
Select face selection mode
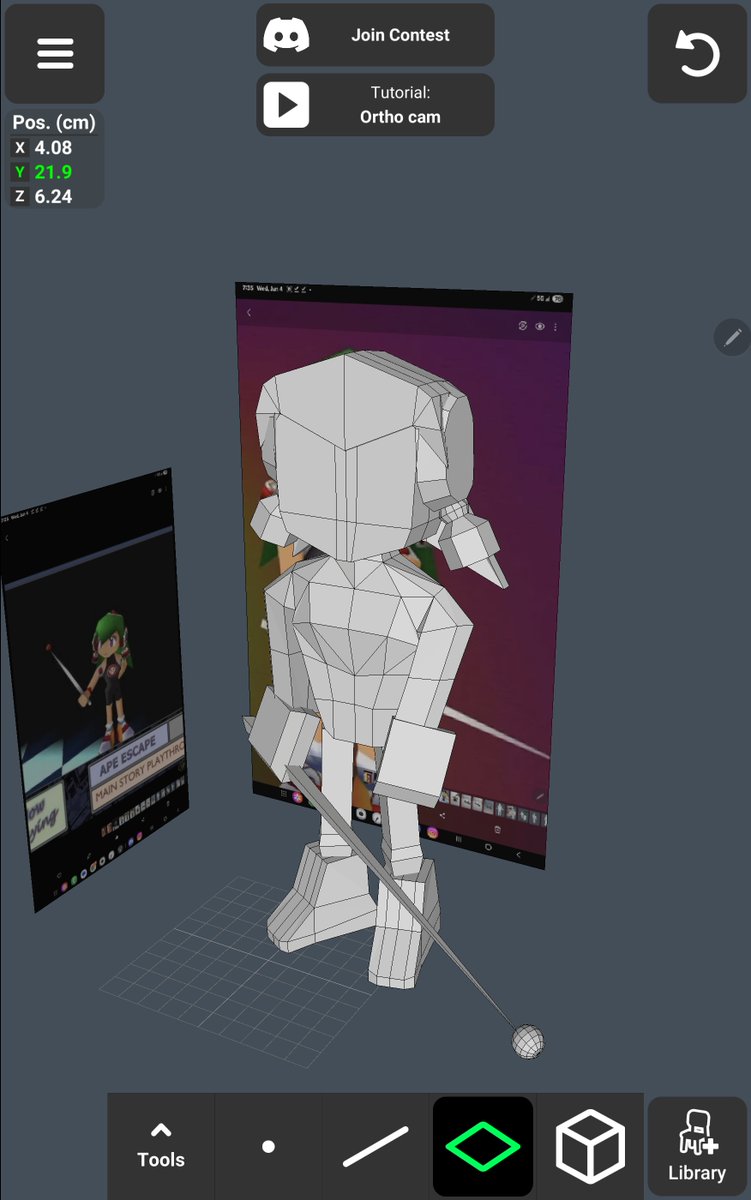[x=483, y=1146]
